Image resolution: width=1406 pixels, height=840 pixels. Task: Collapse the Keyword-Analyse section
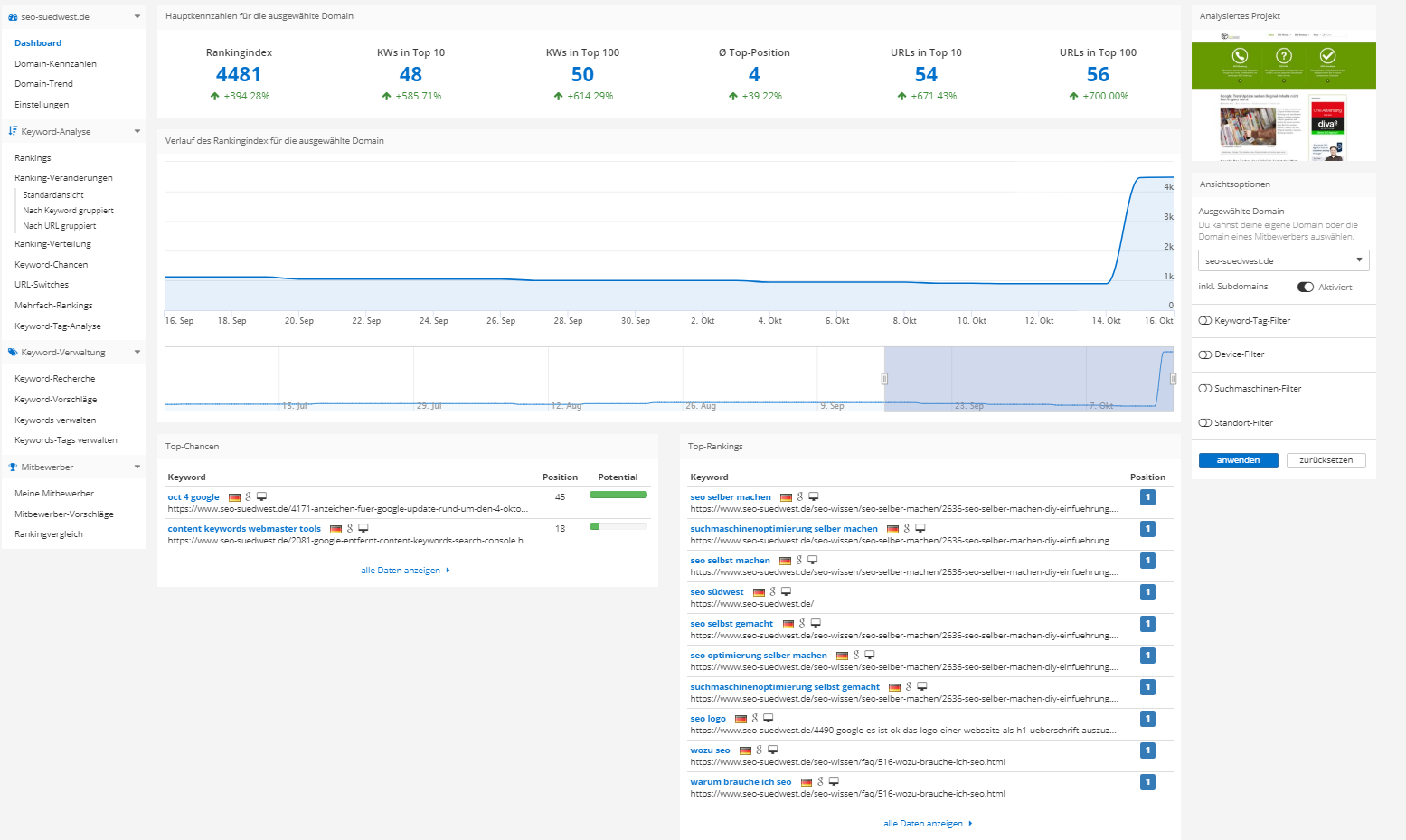coord(137,131)
